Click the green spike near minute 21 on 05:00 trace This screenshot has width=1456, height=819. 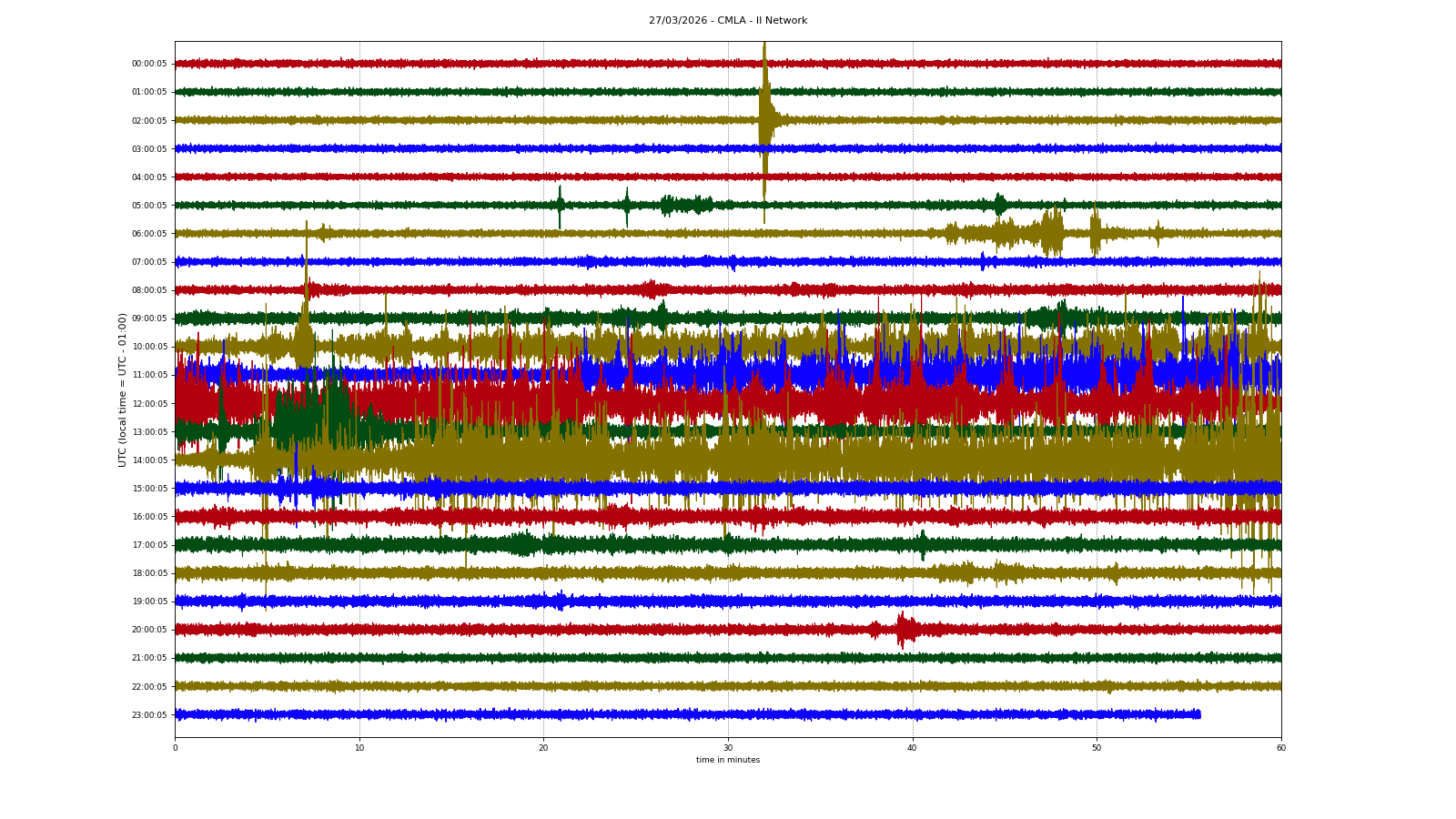(560, 205)
